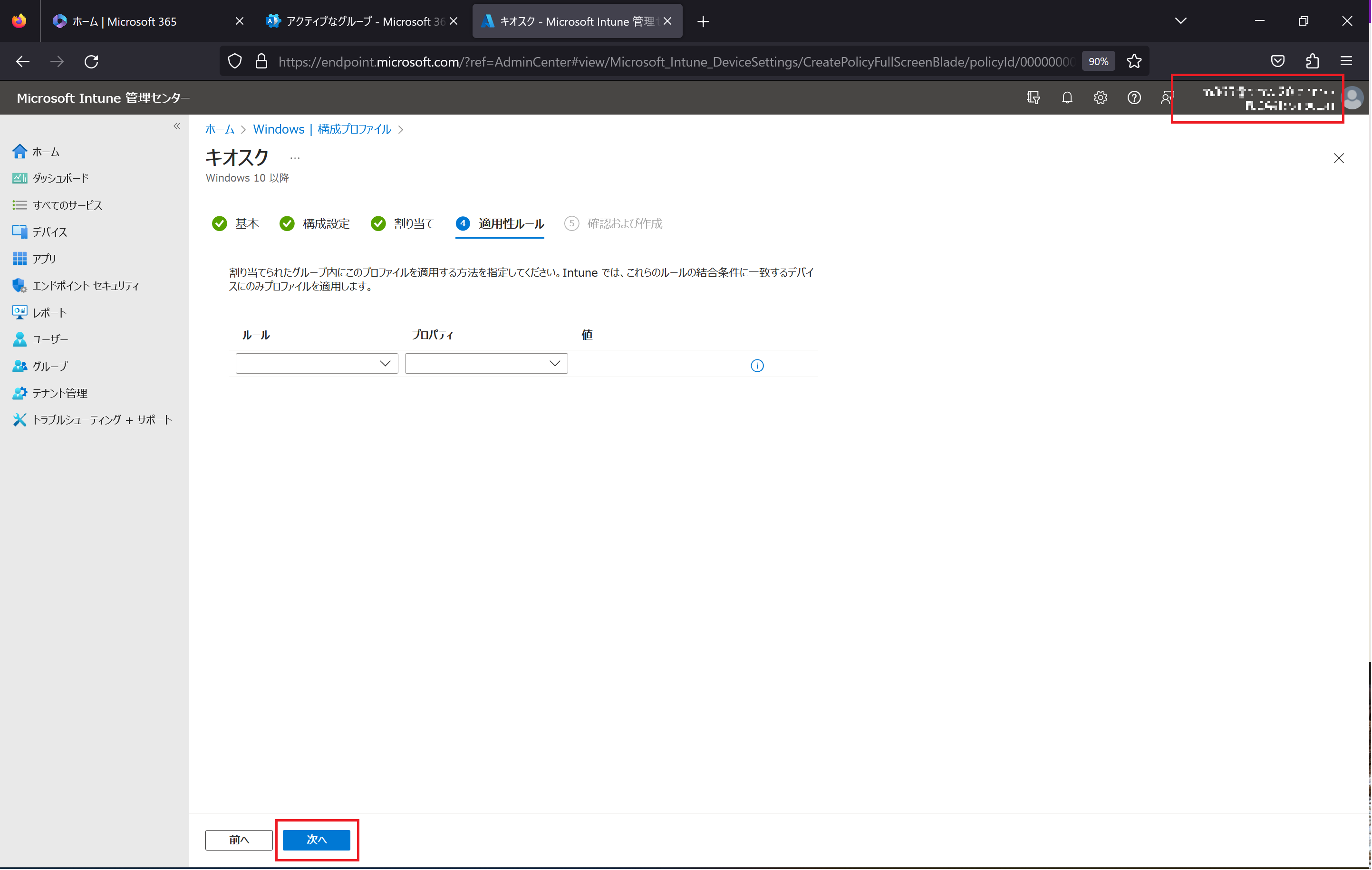Open the portal settings gear
The image size is (1372, 870).
pyautogui.click(x=1100, y=97)
